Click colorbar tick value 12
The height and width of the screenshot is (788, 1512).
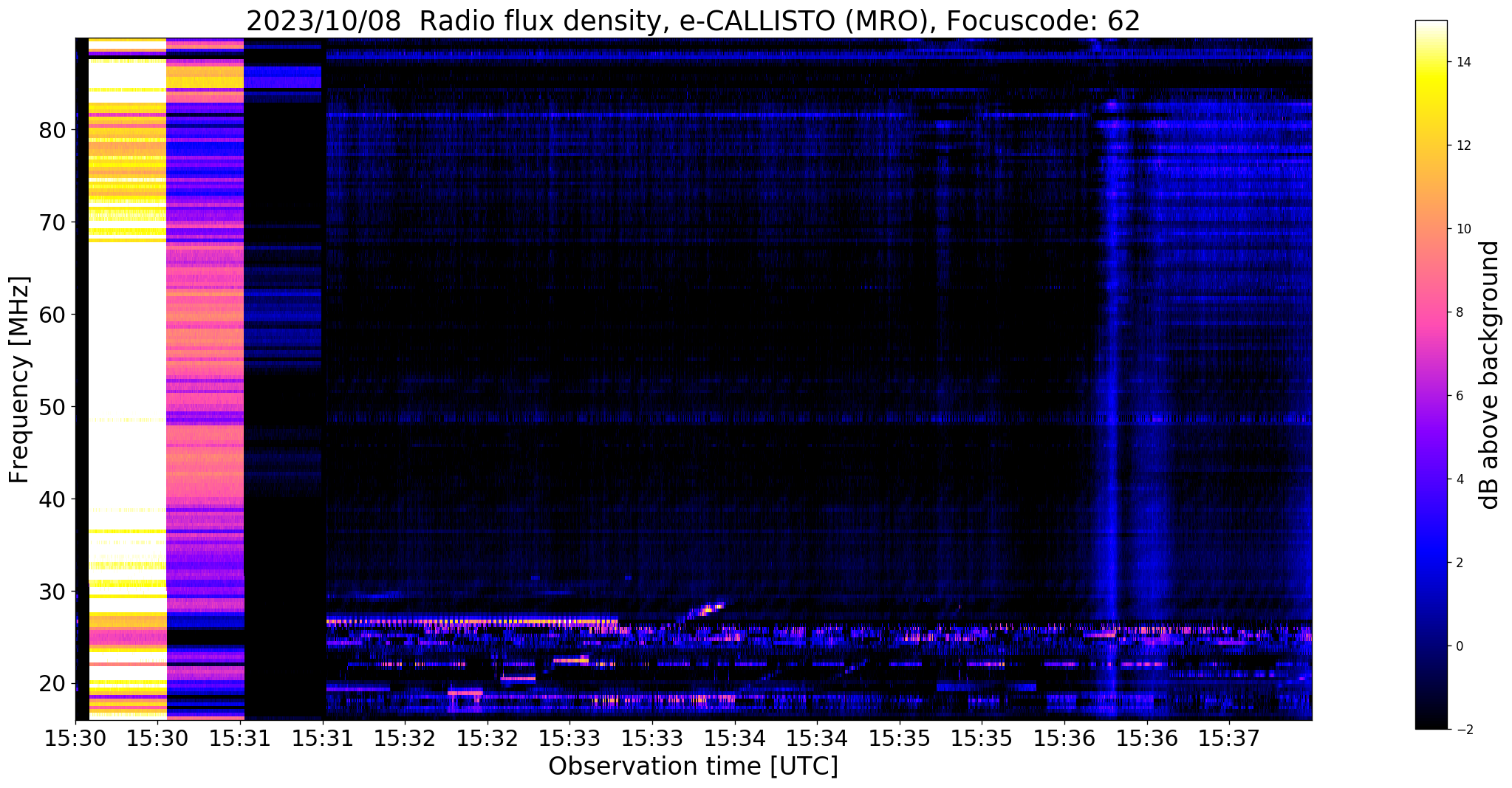(1463, 145)
